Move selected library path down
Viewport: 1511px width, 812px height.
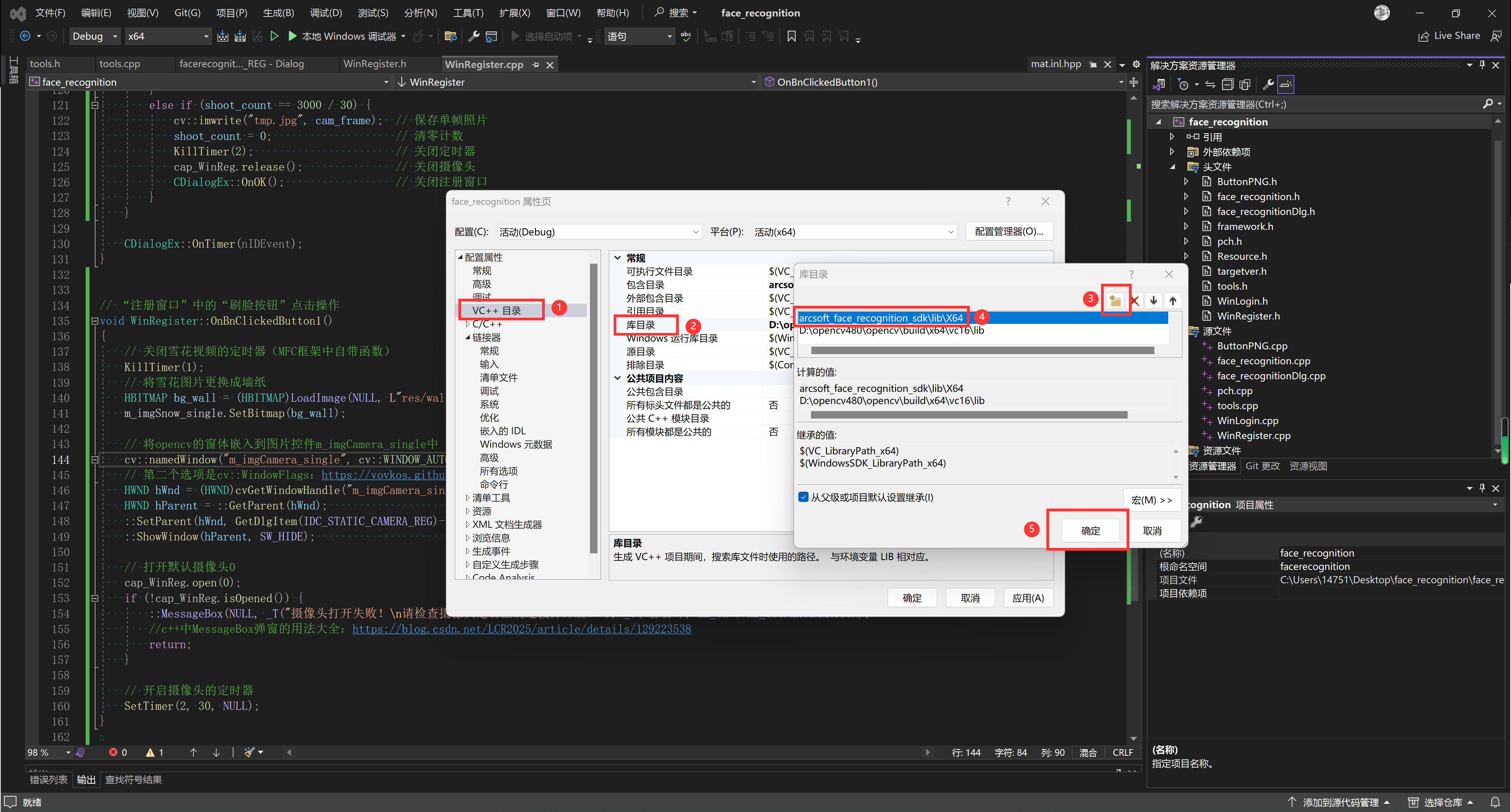click(1153, 301)
